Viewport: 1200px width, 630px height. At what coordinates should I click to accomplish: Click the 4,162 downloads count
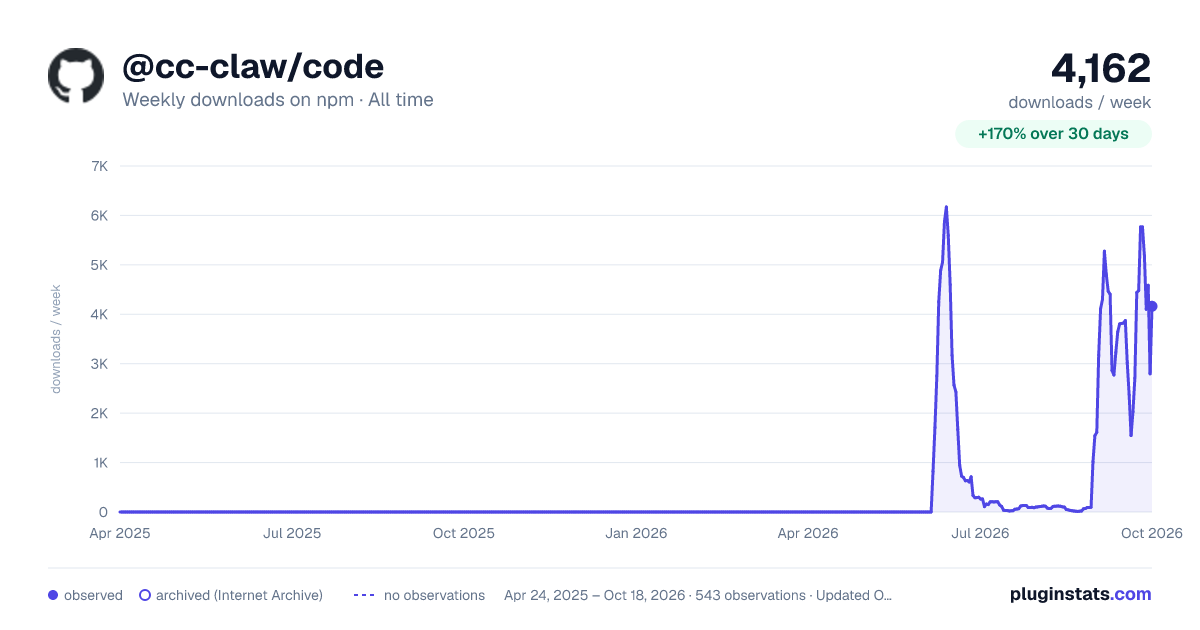click(x=1101, y=68)
